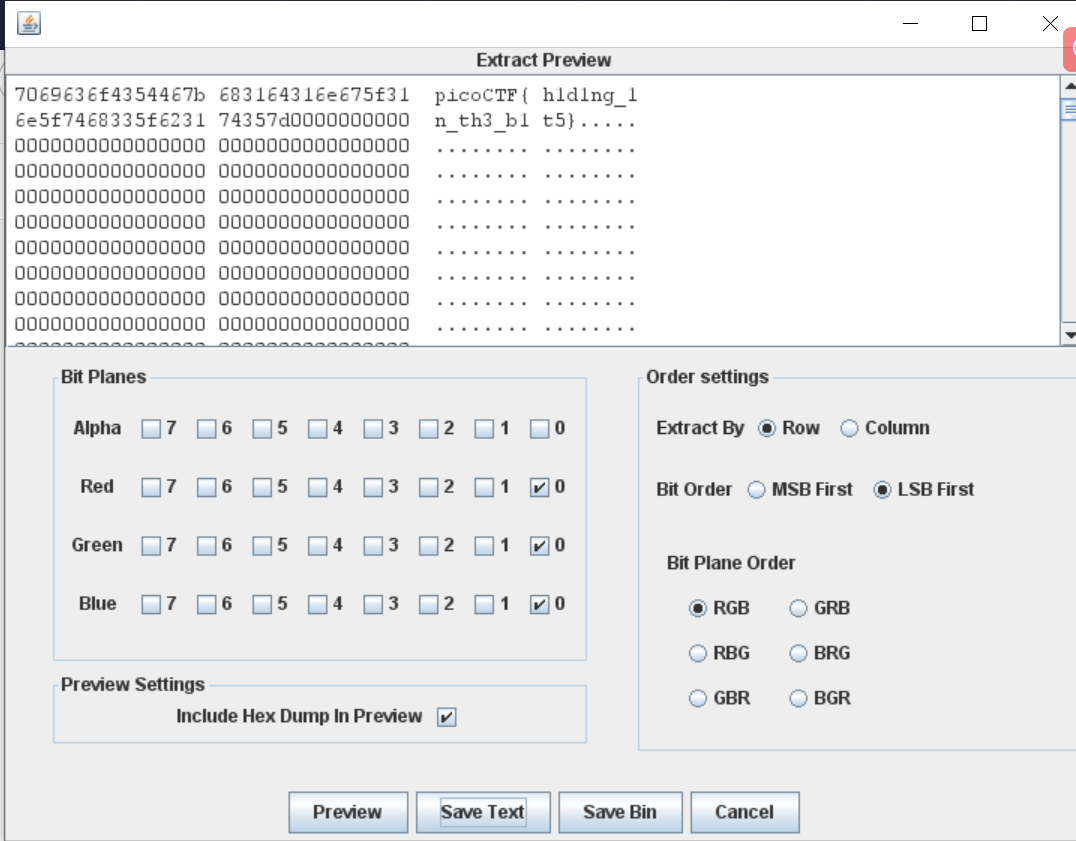Select Extract By Column option
Screen dimensions: 1076x841
tap(850, 428)
